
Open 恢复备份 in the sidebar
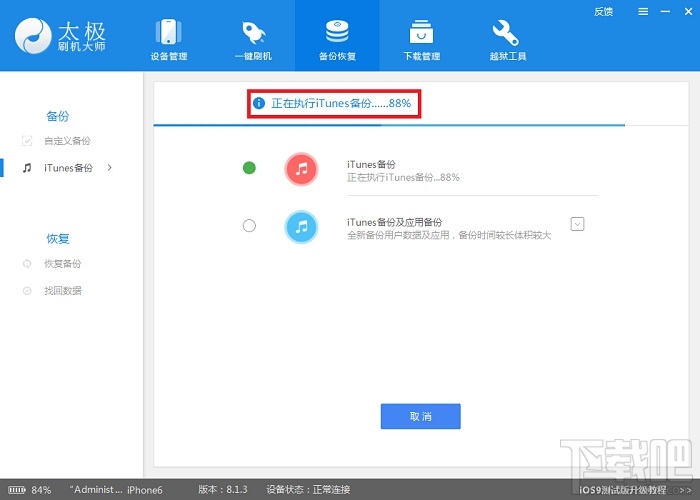[62, 263]
